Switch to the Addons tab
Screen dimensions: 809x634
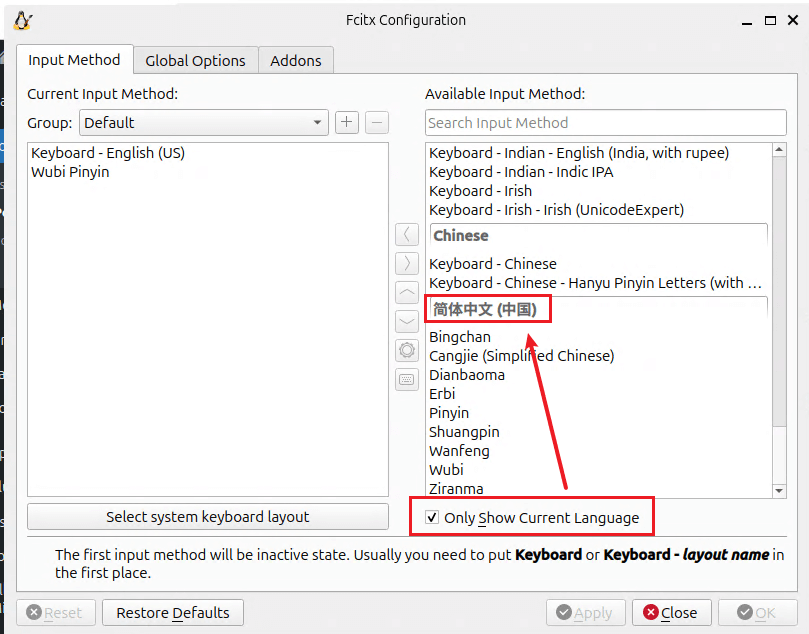point(296,61)
